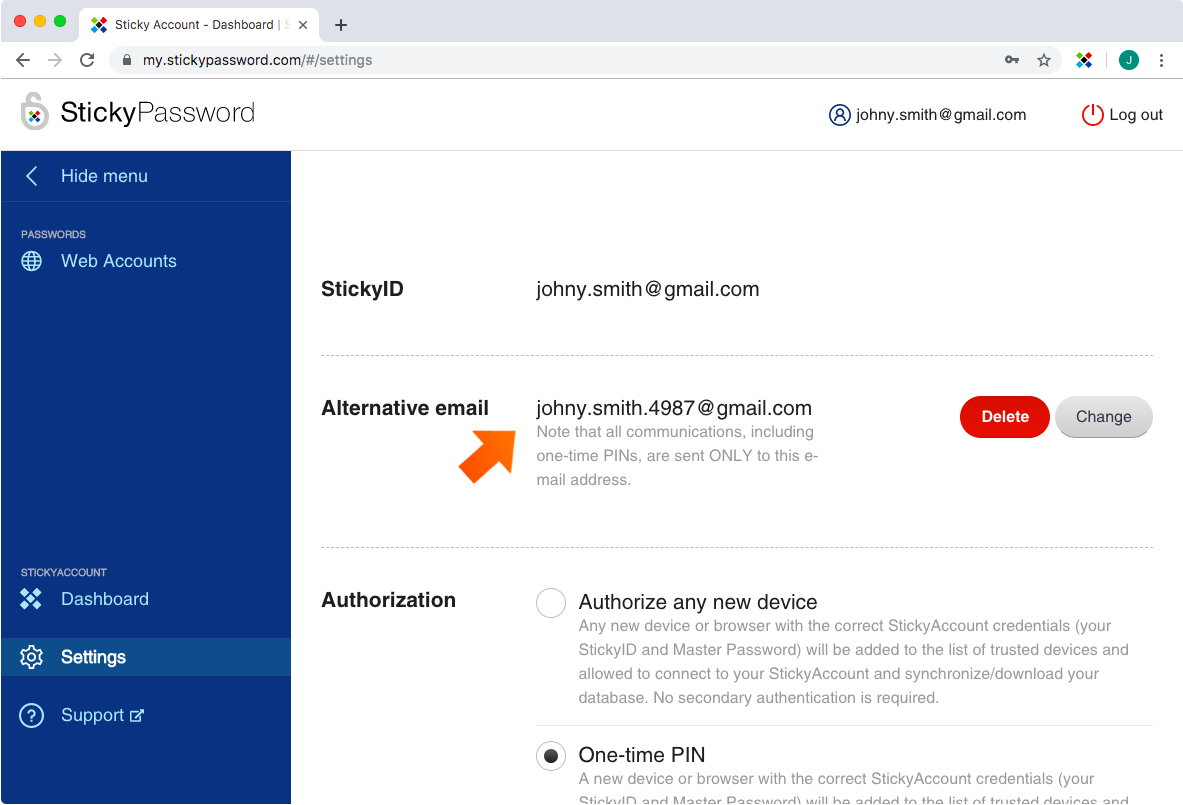Go back with the browser back arrow
The width and height of the screenshot is (1183, 805).
[23, 60]
